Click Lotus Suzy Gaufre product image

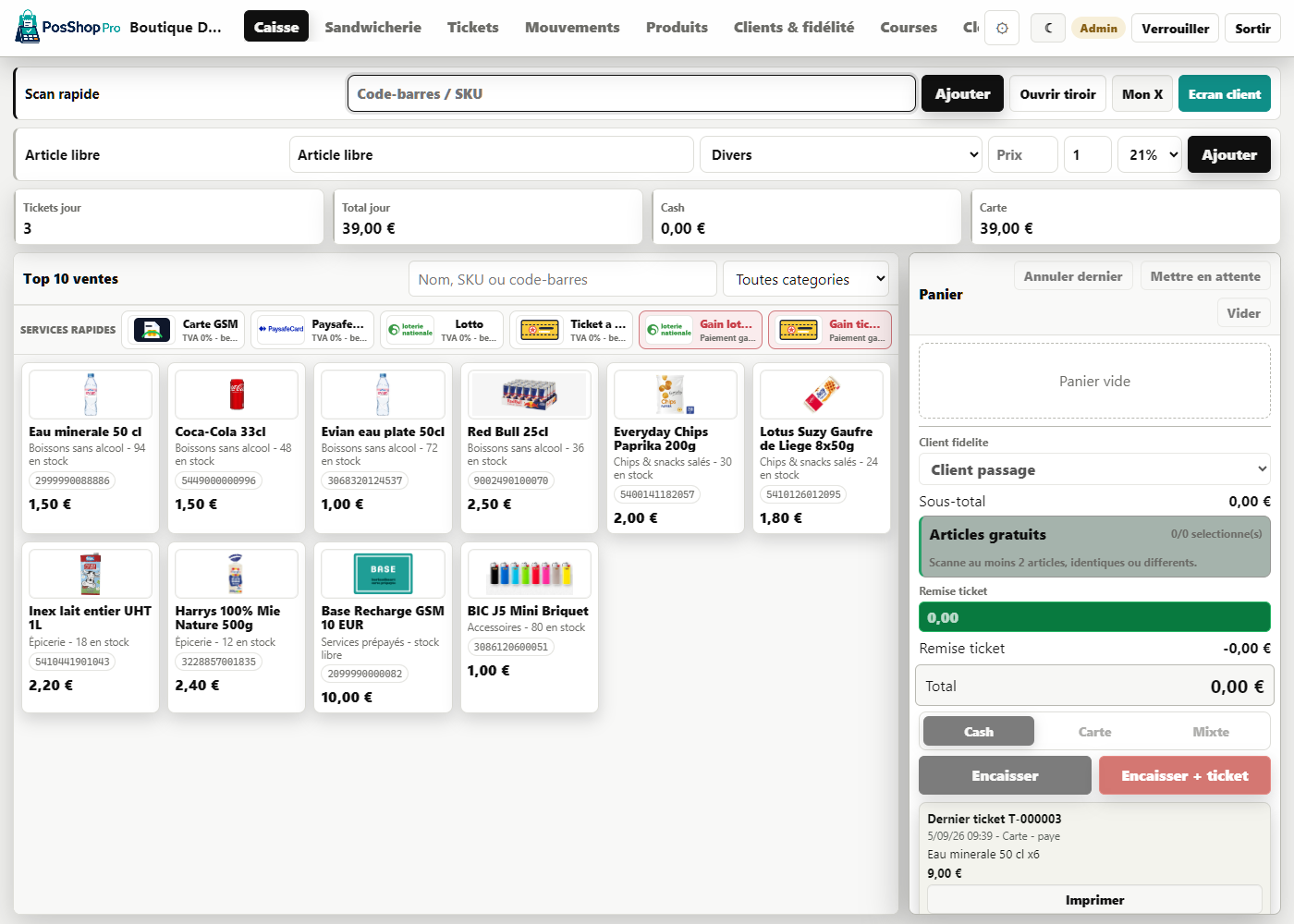[x=822, y=395]
